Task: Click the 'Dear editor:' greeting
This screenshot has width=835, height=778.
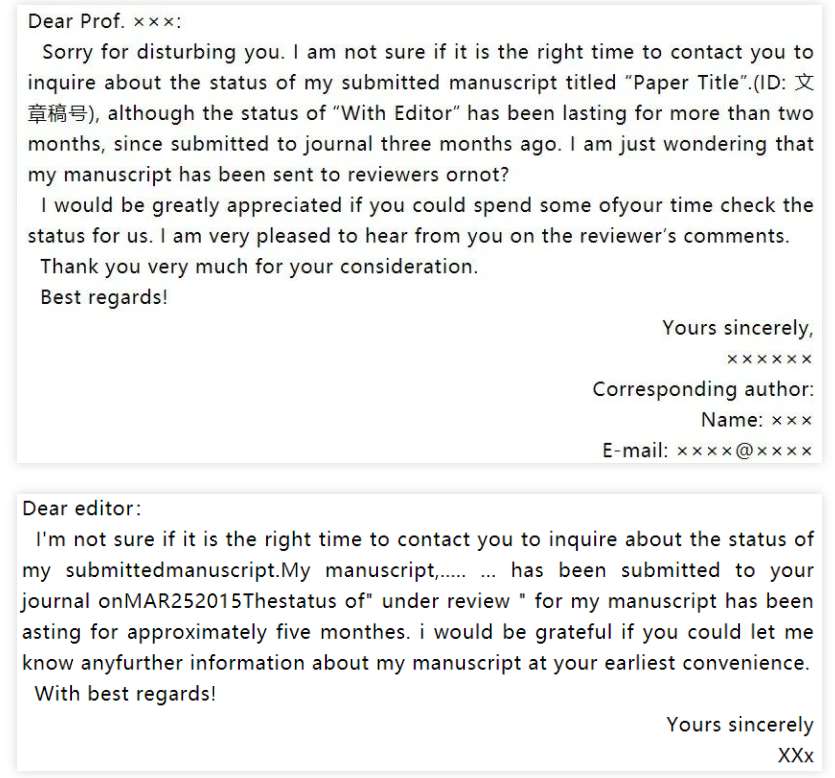Action: tap(82, 509)
